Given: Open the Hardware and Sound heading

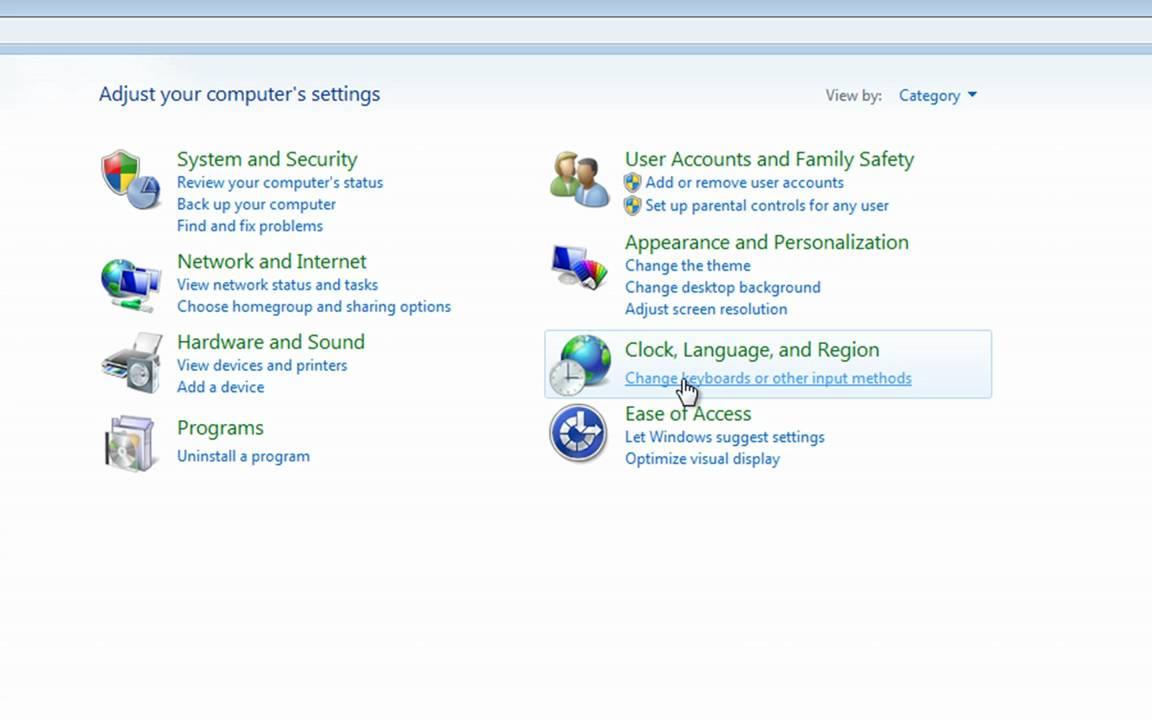Looking at the screenshot, I should point(271,342).
